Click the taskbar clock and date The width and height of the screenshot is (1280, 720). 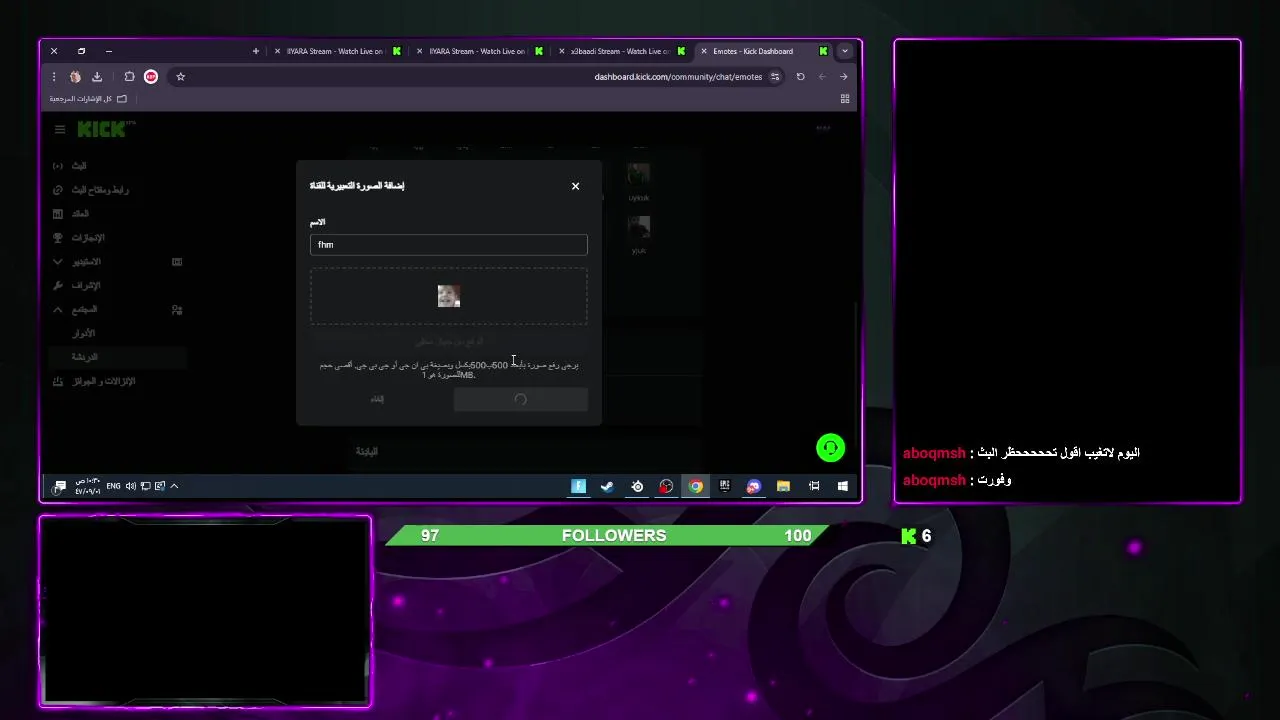coord(88,486)
